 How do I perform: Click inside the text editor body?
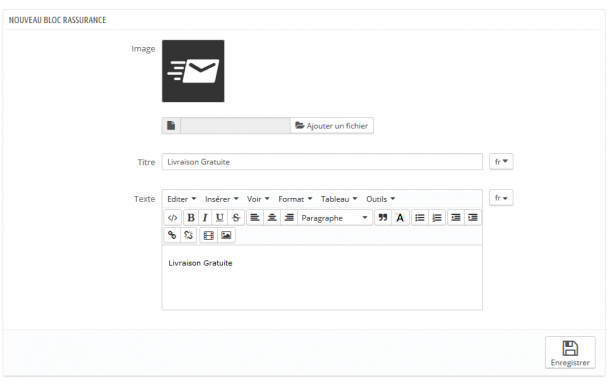pyautogui.click(x=322, y=278)
